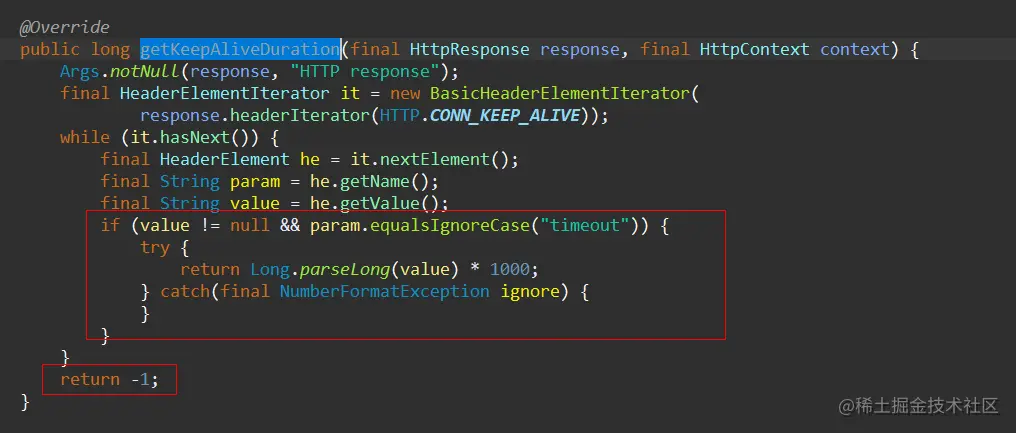This screenshot has width=1016, height=433.
Task: Click the Long class reference
Action: pyautogui.click(x=270, y=269)
